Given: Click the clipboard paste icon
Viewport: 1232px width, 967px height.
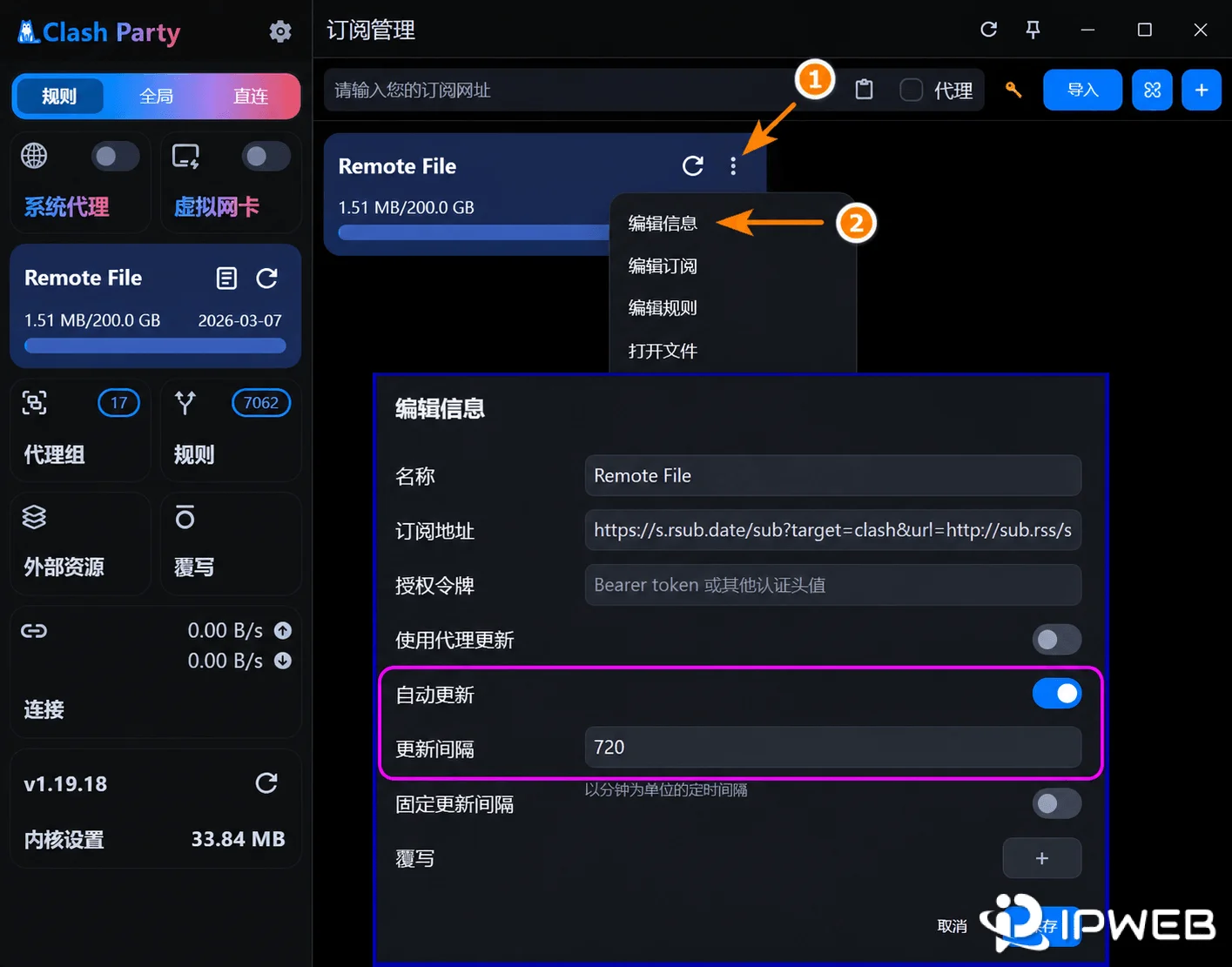Looking at the screenshot, I should point(864,90).
